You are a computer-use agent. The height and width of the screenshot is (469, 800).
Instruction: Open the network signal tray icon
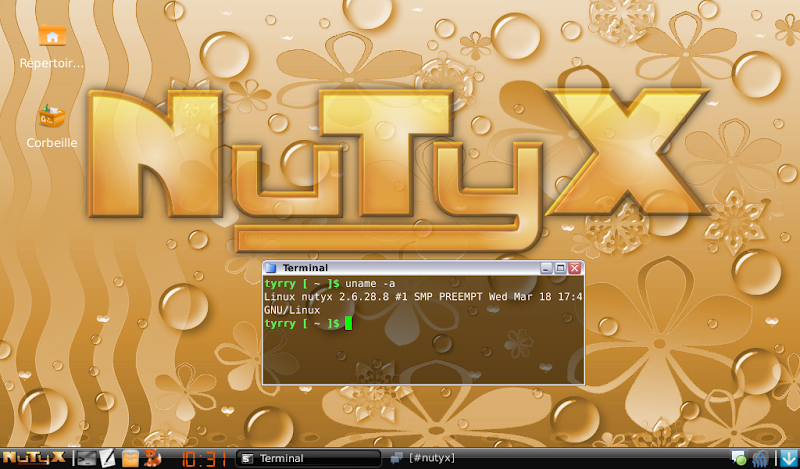point(760,458)
